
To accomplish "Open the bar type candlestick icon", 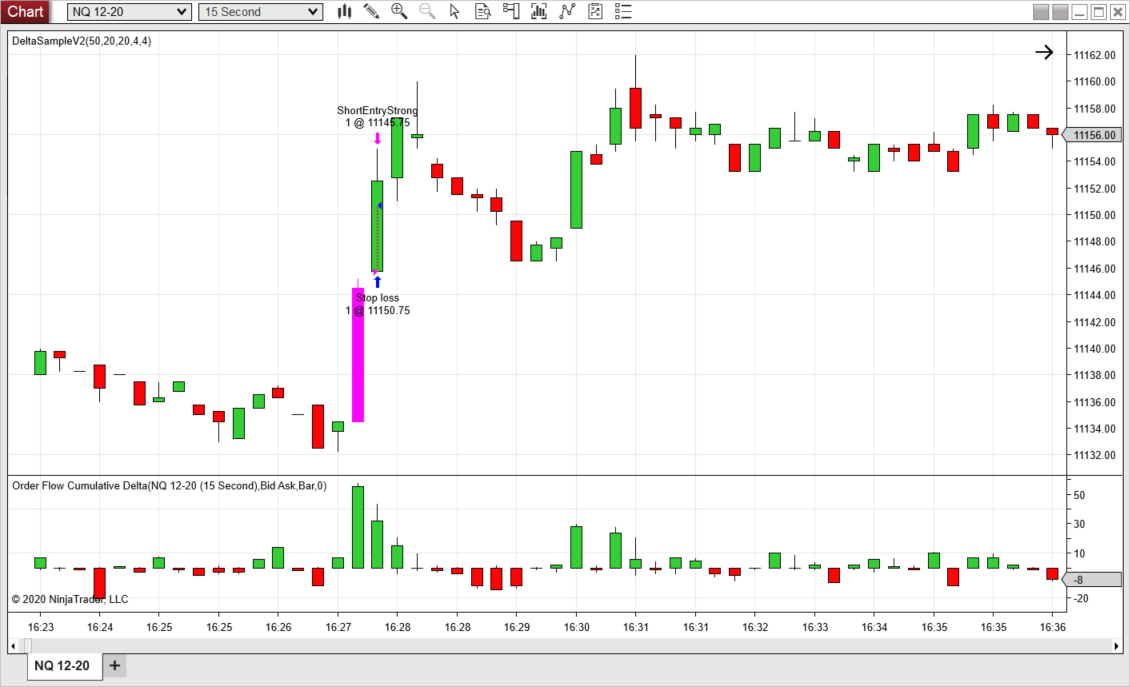I will point(344,12).
